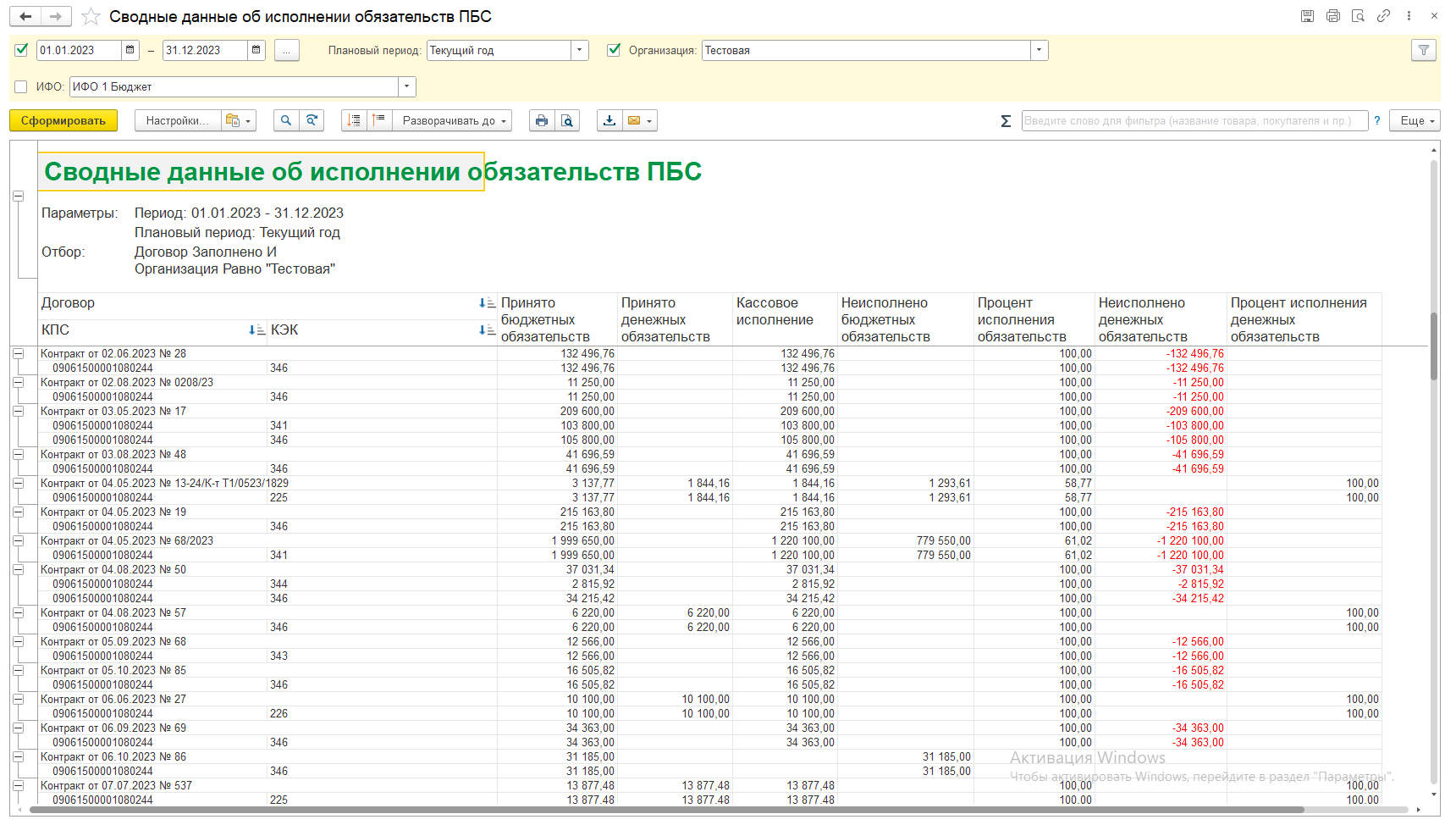Image resolution: width=1456 pixels, height=825 pixels.
Task: Add report to favorites star
Action: click(x=91, y=17)
